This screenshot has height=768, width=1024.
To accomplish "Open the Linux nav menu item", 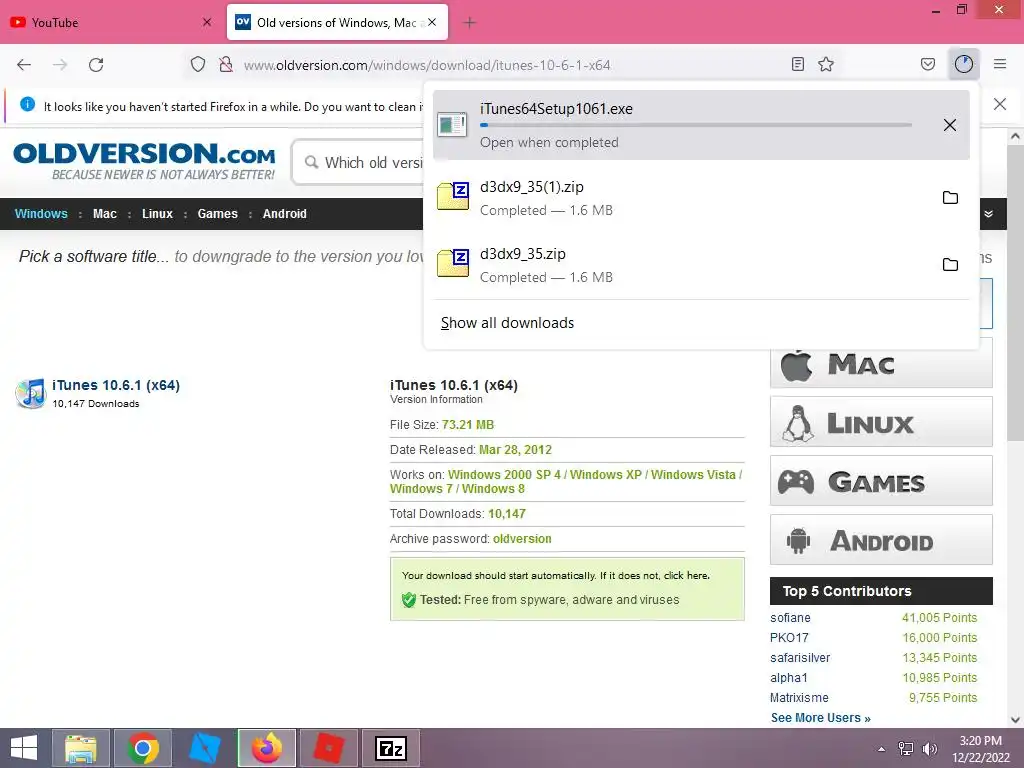I will click(x=157, y=214).
